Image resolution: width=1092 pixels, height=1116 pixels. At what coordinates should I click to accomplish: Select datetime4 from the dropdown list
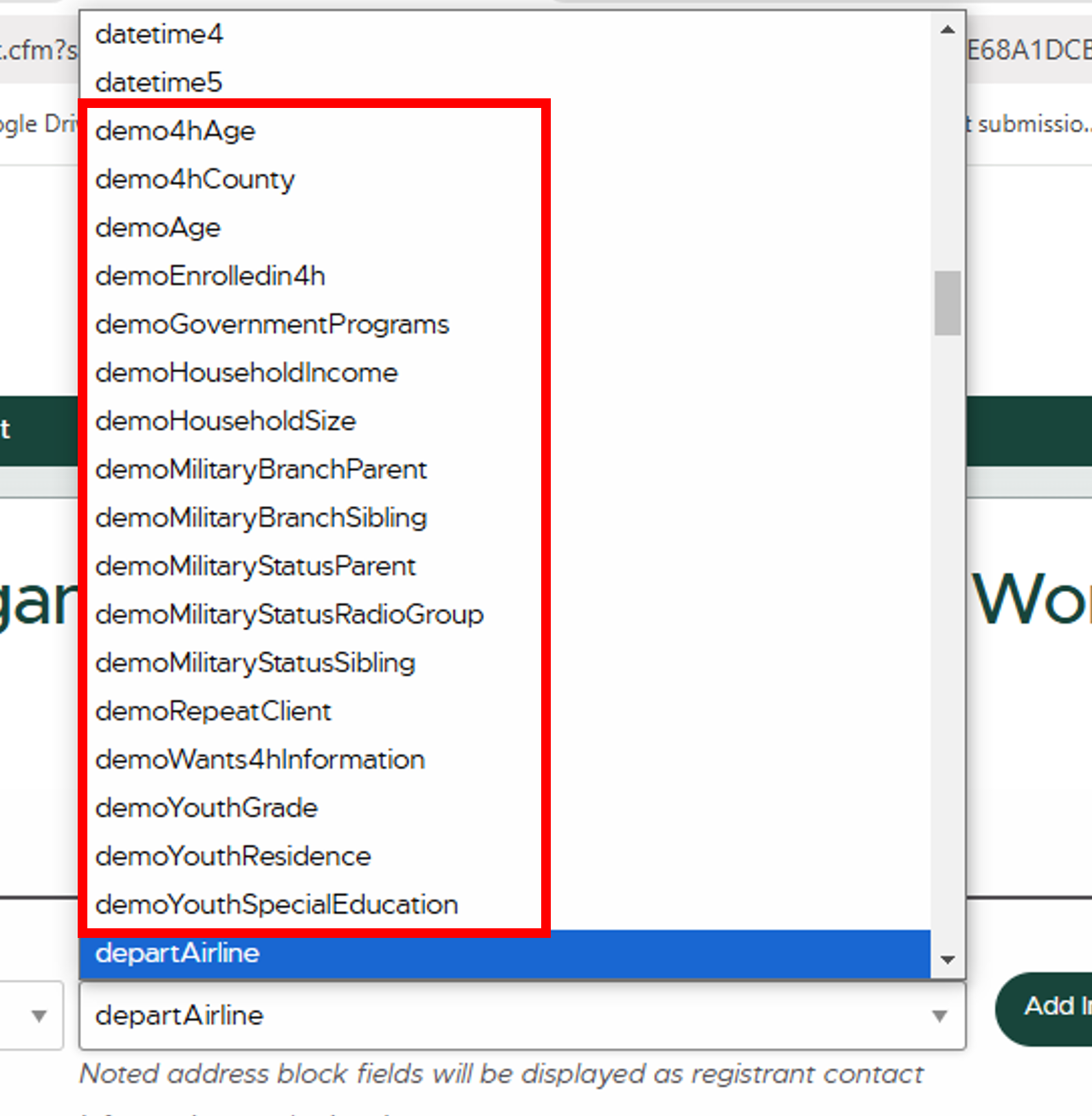160,34
